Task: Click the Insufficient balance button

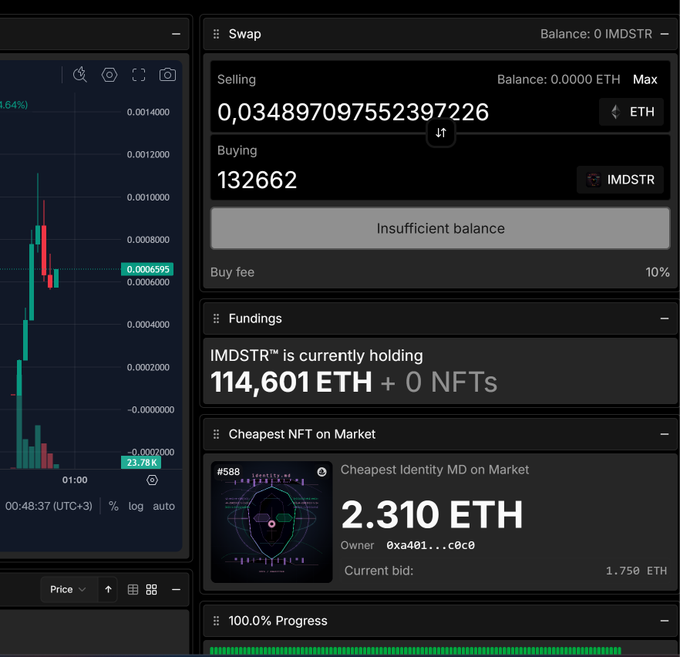Action: coord(440,228)
